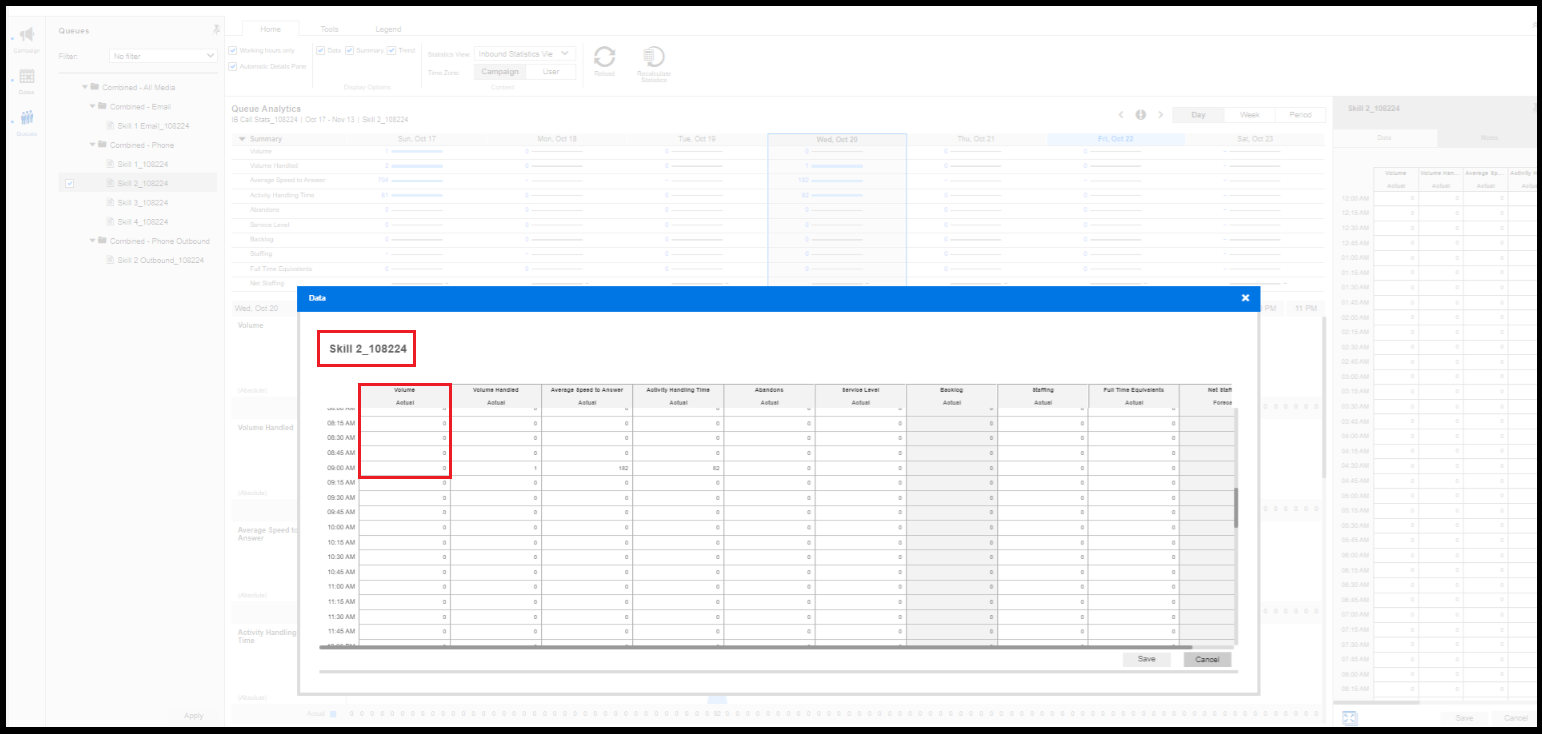Click the Recalculate Statistics icon
The height and width of the screenshot is (734, 1542).
pyautogui.click(x=654, y=56)
